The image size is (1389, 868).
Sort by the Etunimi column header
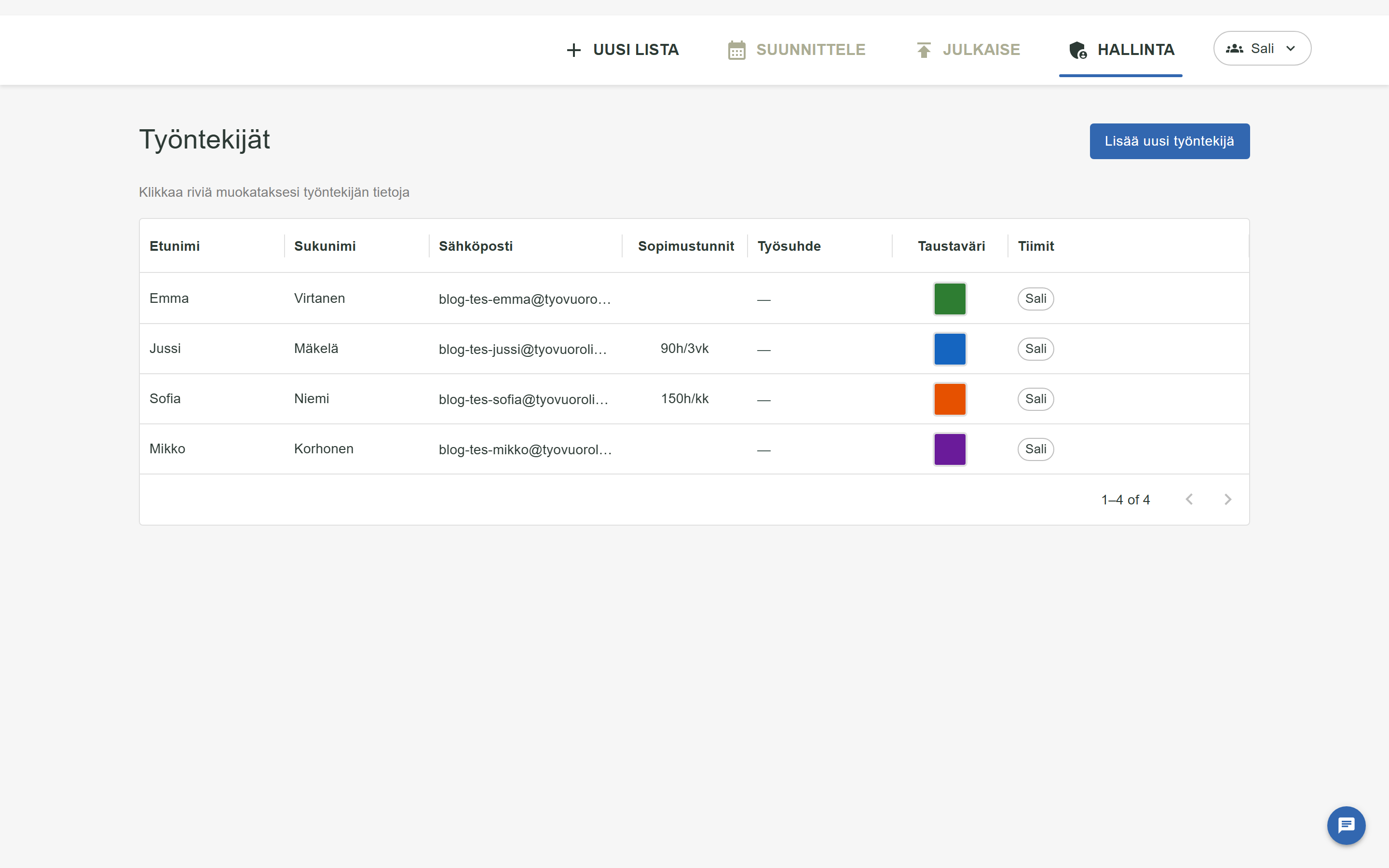click(175, 246)
